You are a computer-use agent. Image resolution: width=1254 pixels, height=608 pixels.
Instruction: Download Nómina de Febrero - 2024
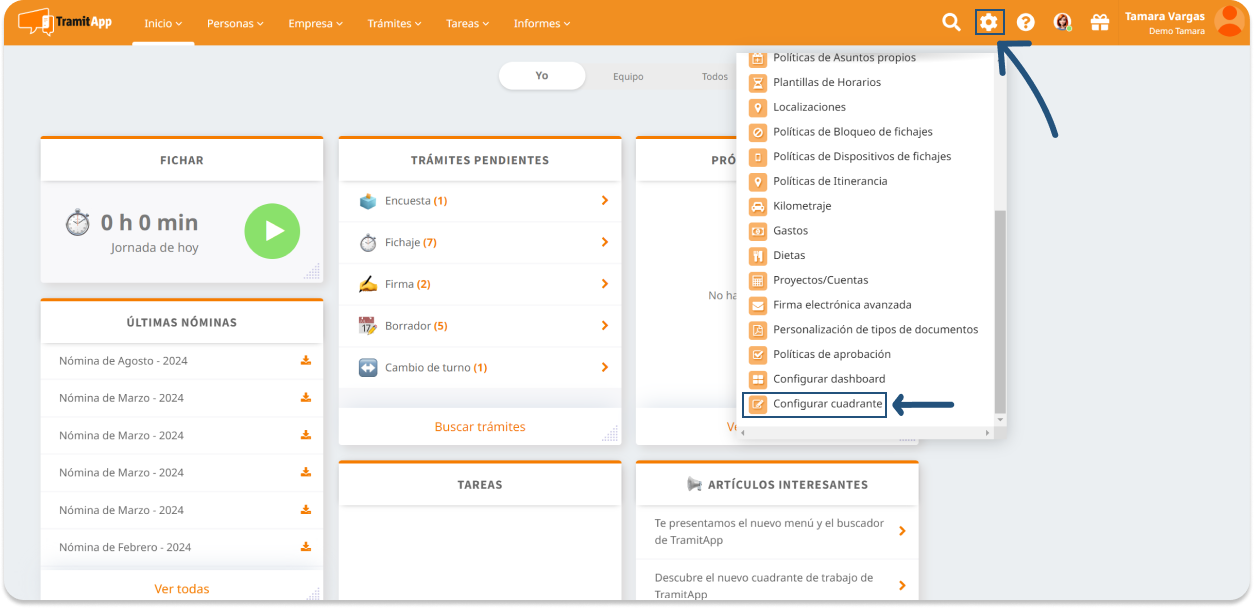pyautogui.click(x=306, y=547)
